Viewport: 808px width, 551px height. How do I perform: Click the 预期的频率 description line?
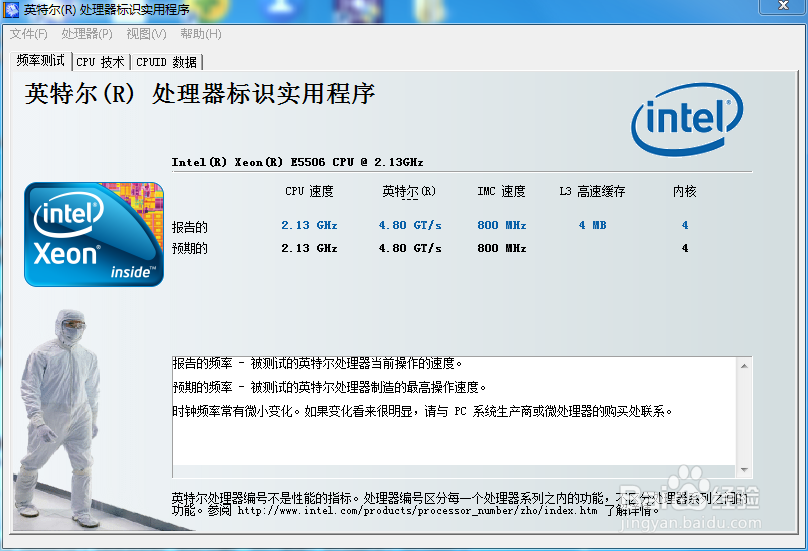(x=329, y=387)
